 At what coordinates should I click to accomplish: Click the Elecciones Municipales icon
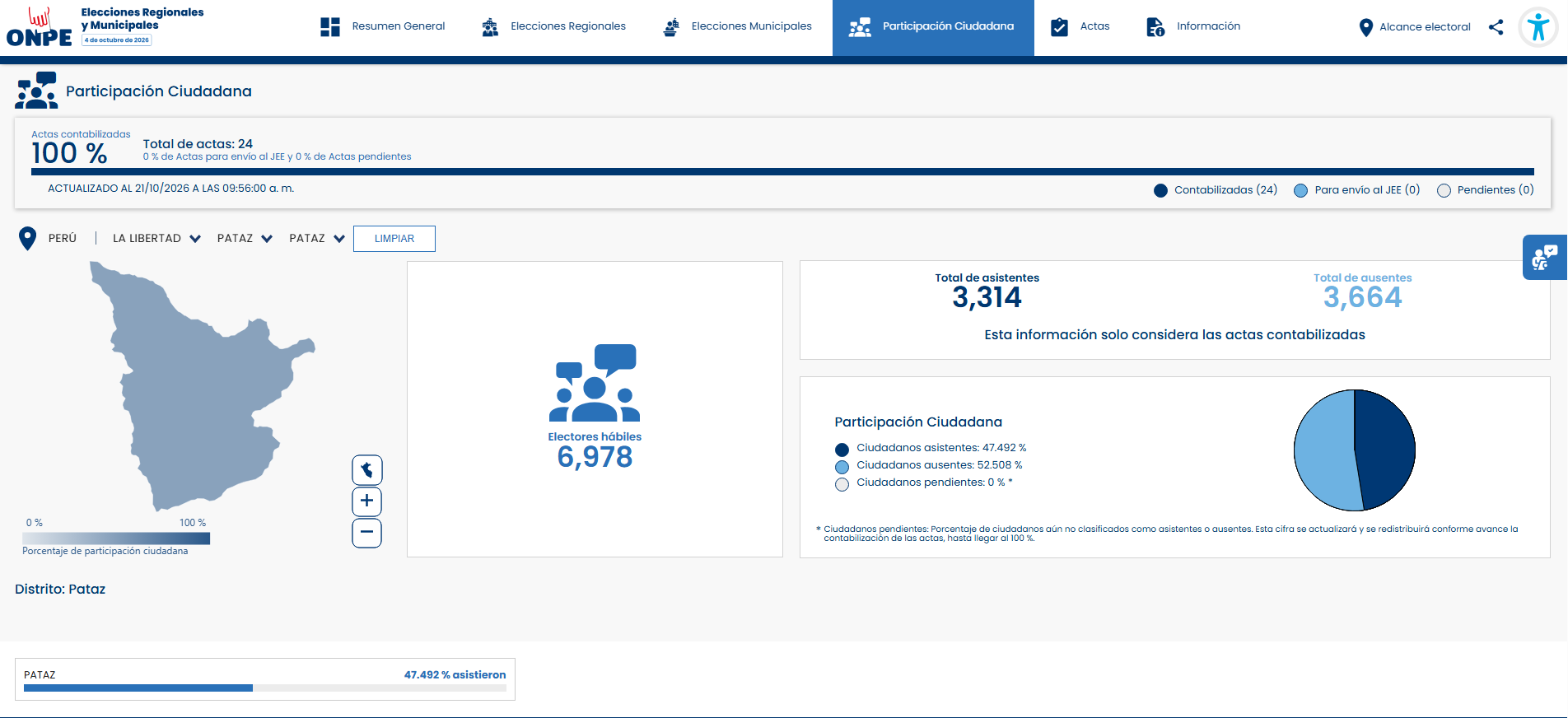671,27
